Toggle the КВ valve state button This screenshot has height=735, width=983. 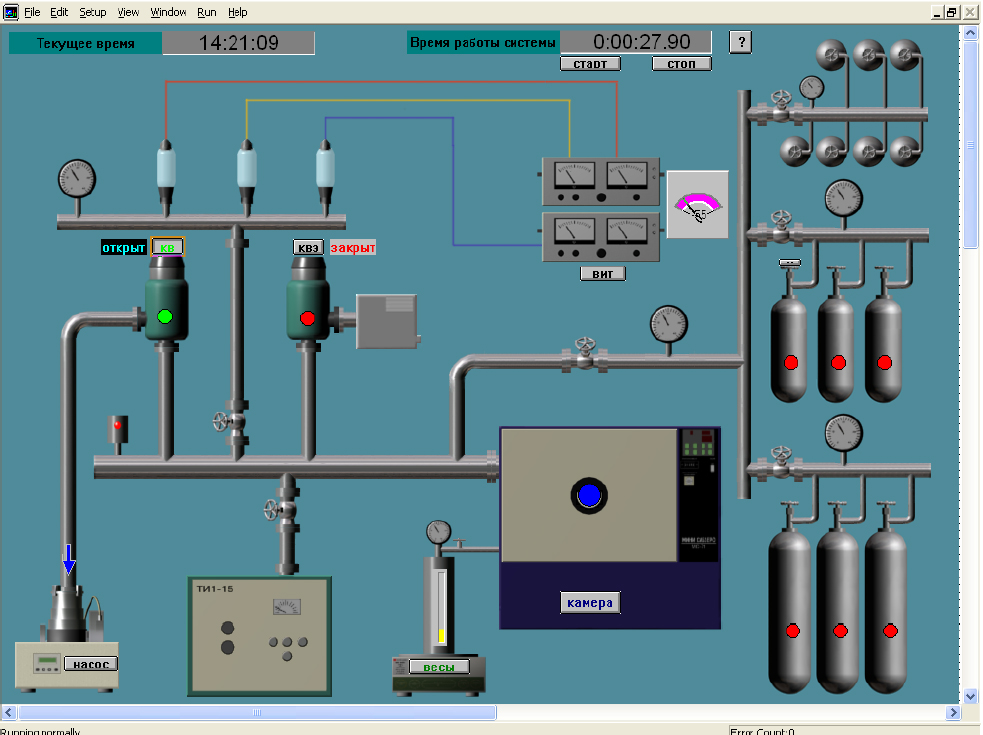(x=166, y=247)
